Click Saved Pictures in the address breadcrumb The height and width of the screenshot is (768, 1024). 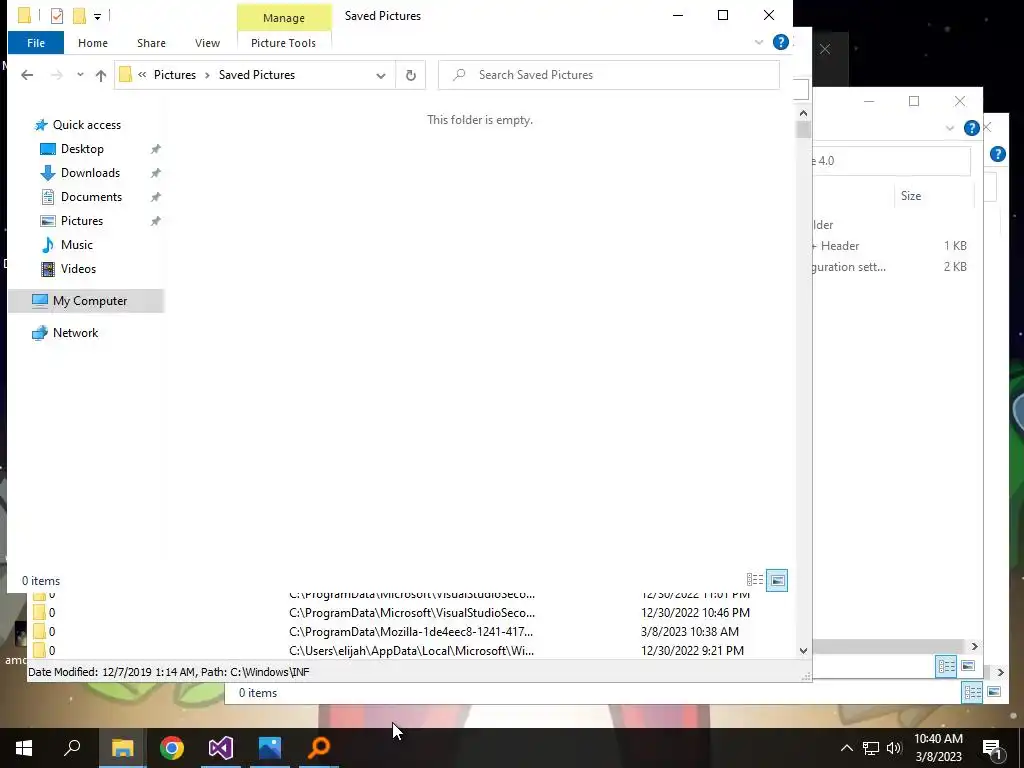[x=257, y=75]
